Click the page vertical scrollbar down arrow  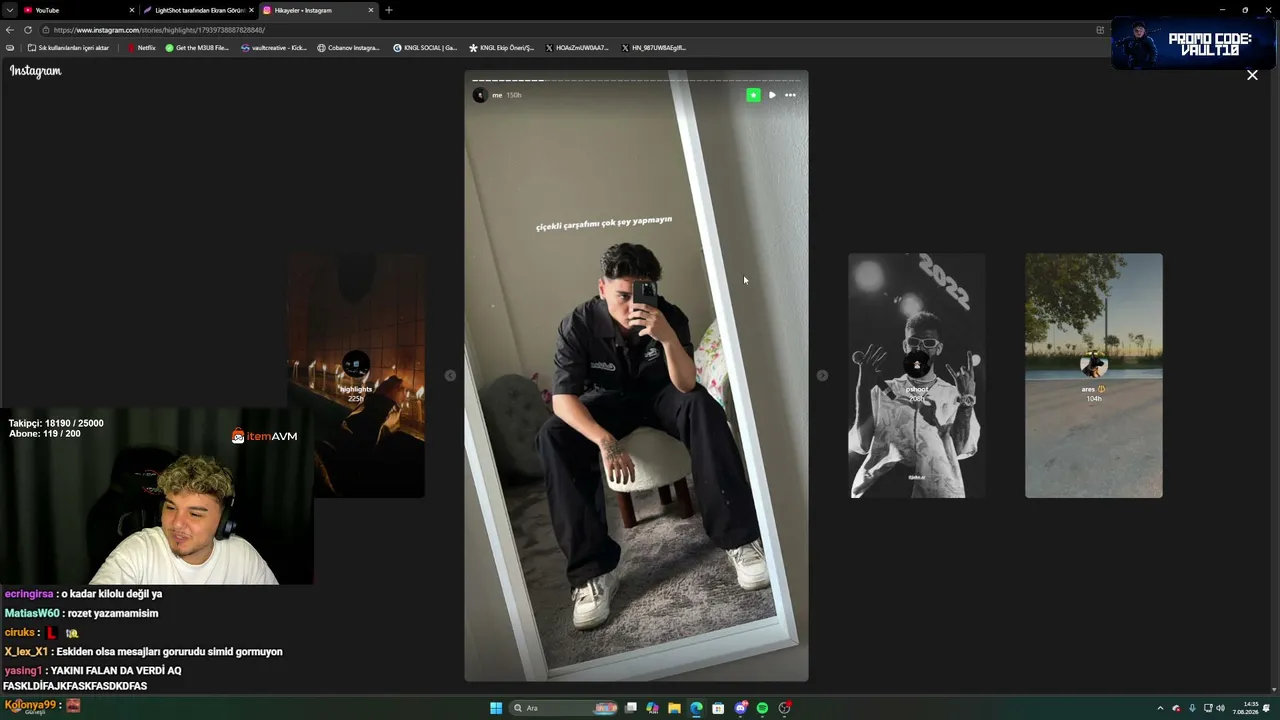[1274, 689]
